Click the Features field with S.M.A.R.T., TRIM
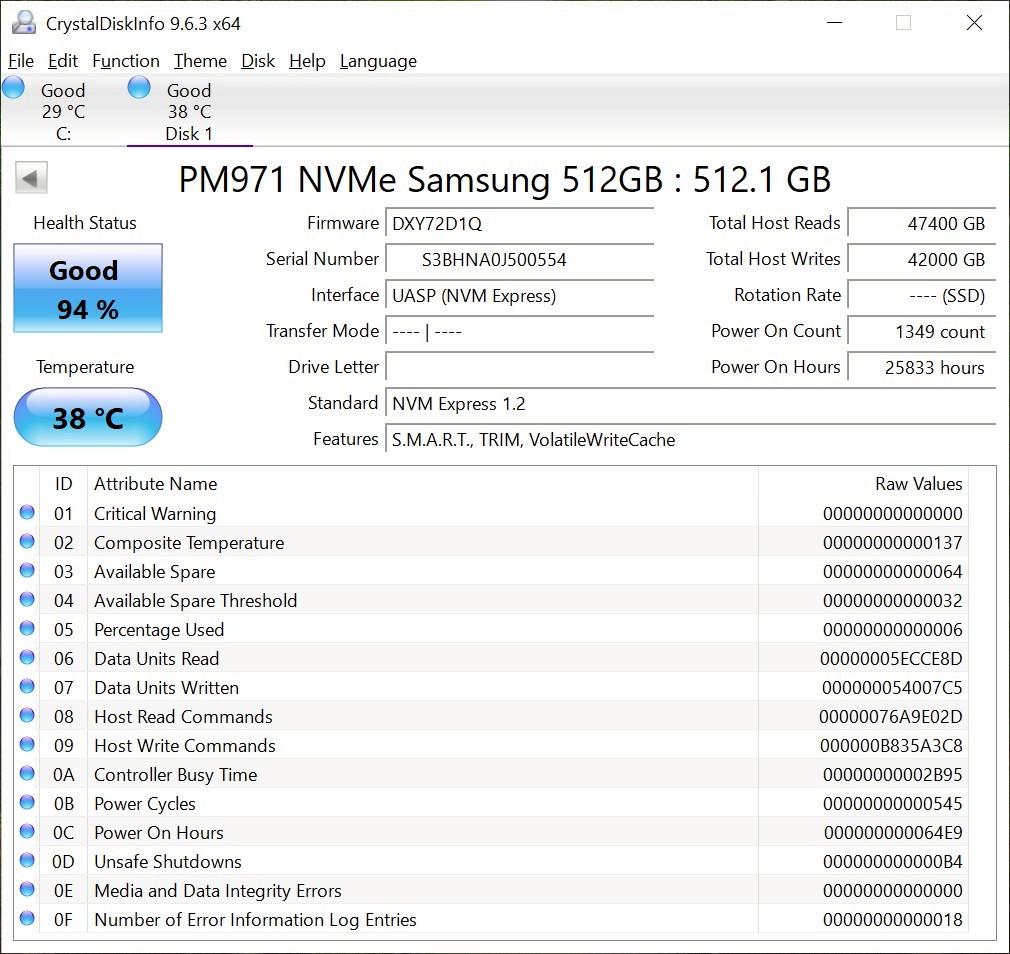This screenshot has height=954, width=1010. coord(691,440)
